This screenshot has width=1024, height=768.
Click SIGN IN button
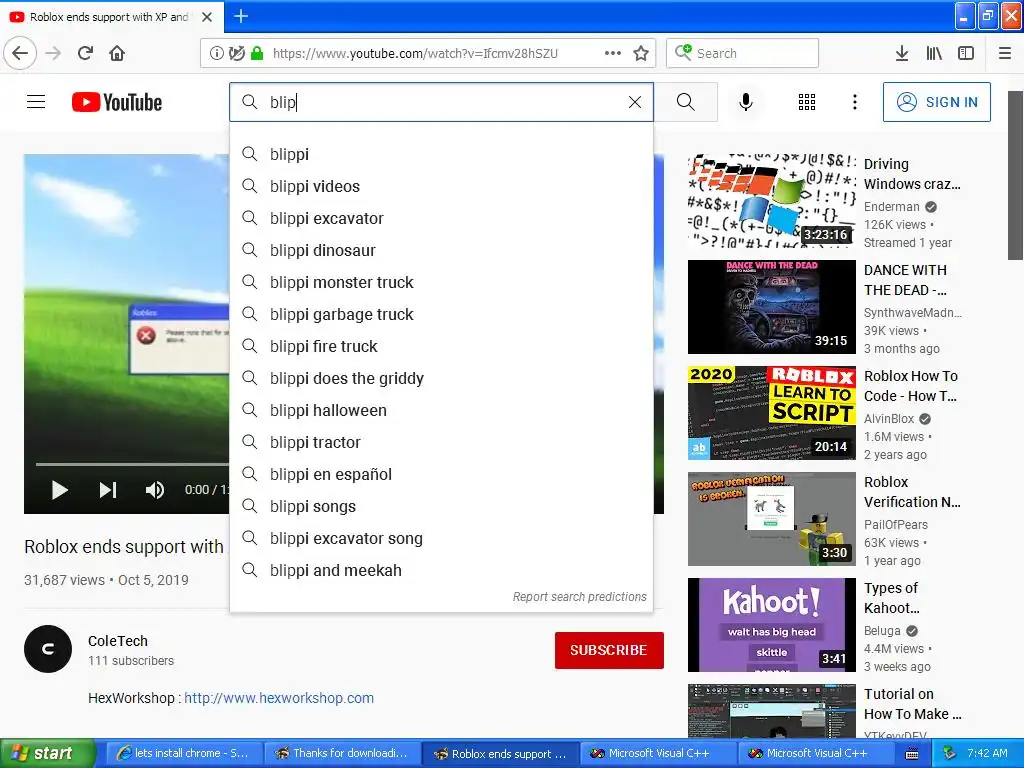(936, 102)
